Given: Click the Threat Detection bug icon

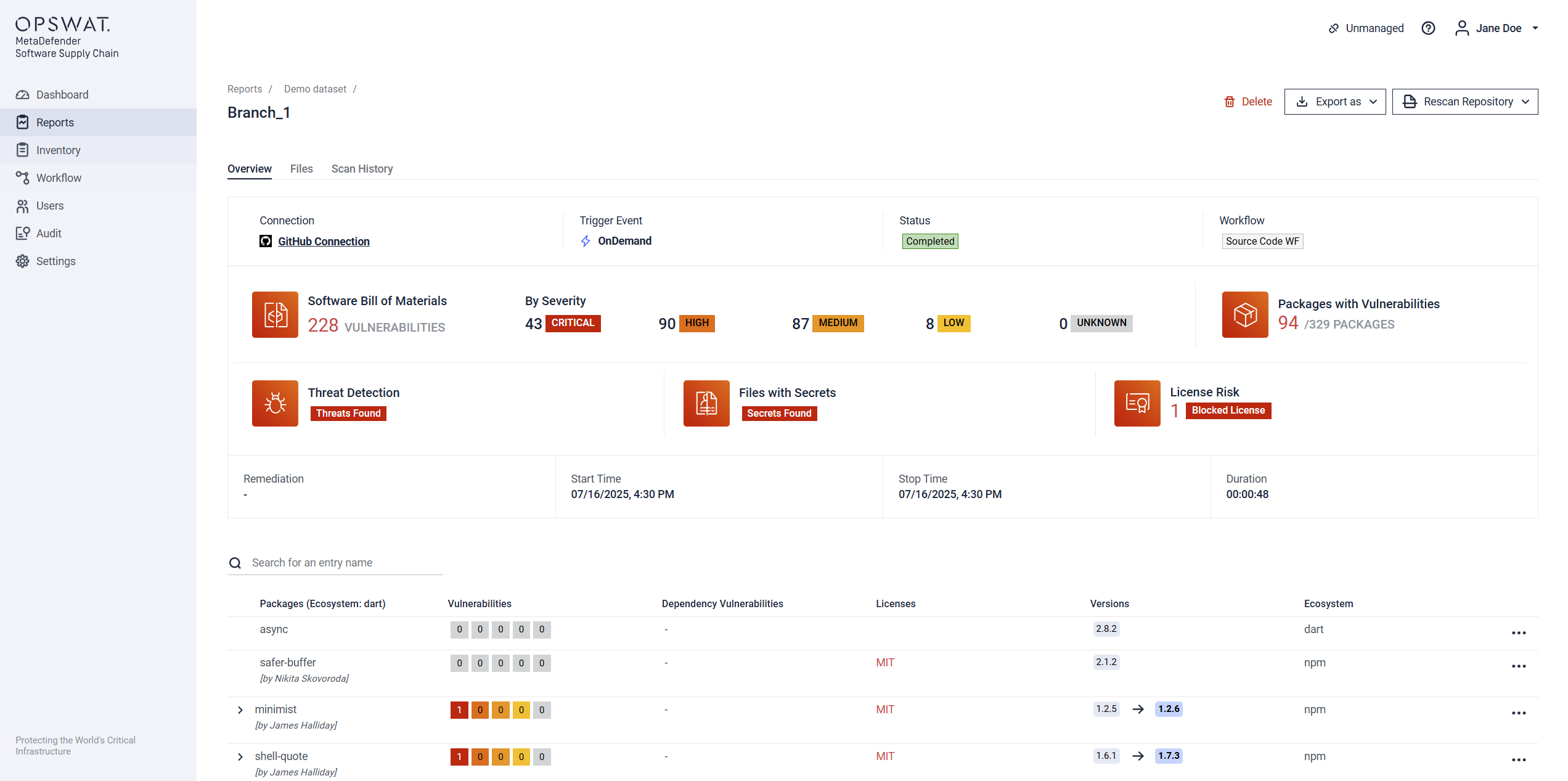Looking at the screenshot, I should pyautogui.click(x=275, y=403).
